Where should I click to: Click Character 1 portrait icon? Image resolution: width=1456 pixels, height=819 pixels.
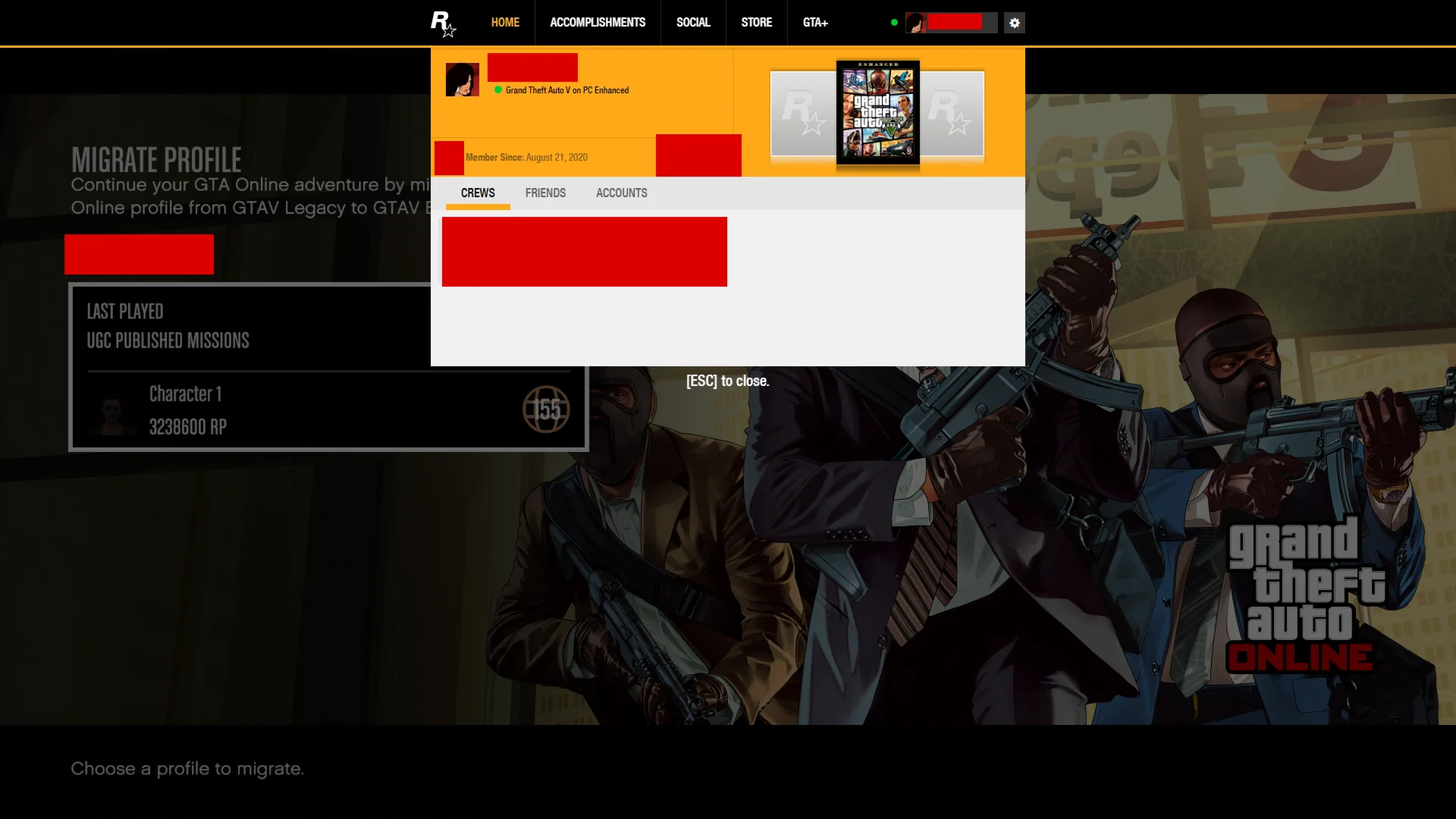point(112,411)
